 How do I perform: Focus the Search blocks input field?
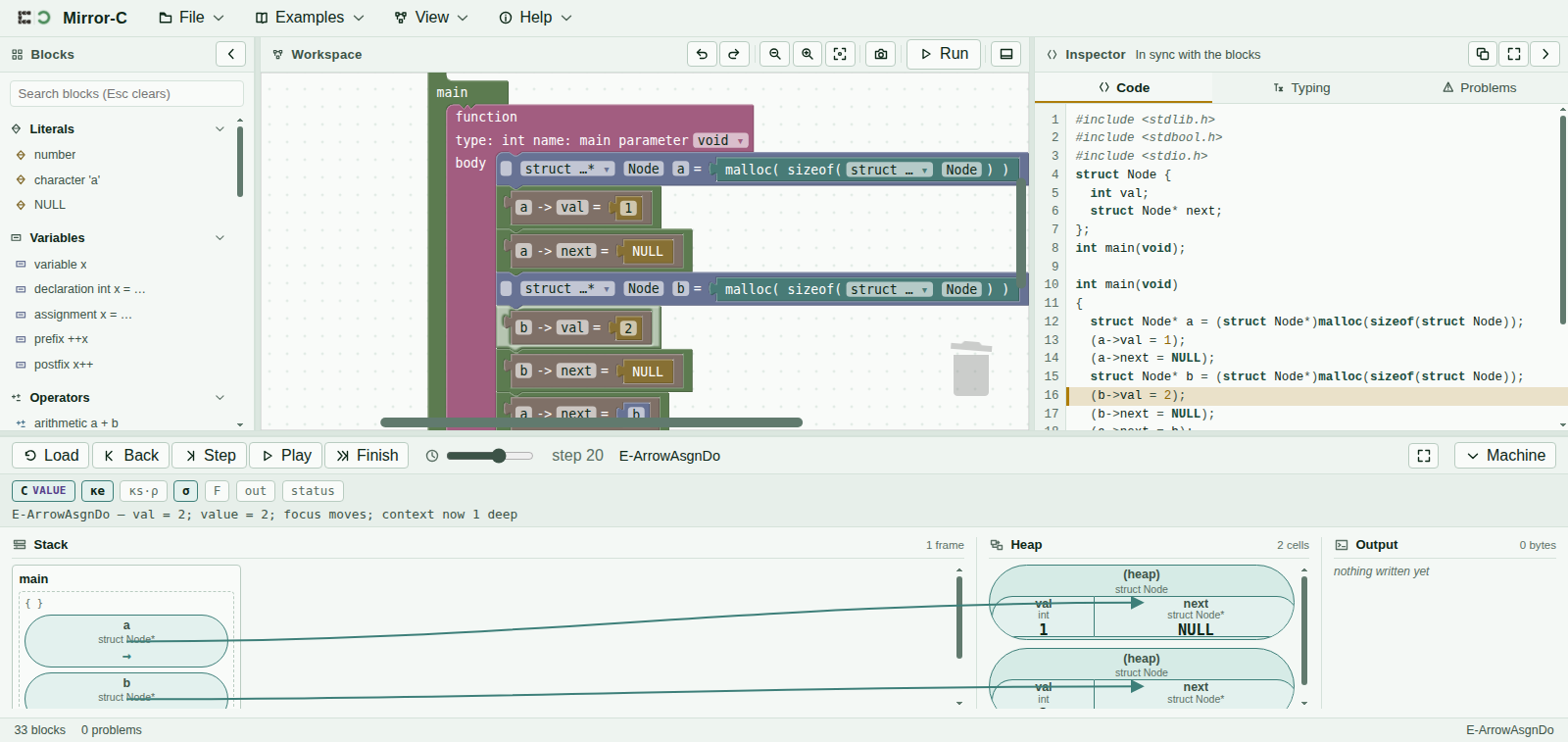click(126, 94)
